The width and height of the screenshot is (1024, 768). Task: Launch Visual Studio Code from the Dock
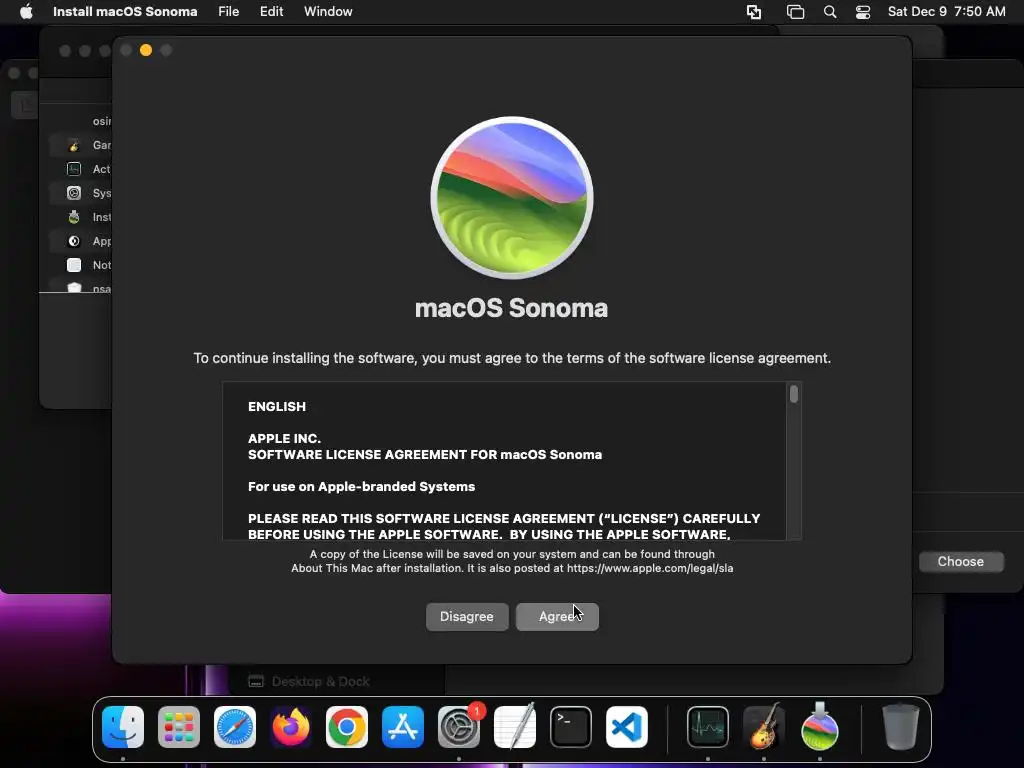pyautogui.click(x=627, y=727)
